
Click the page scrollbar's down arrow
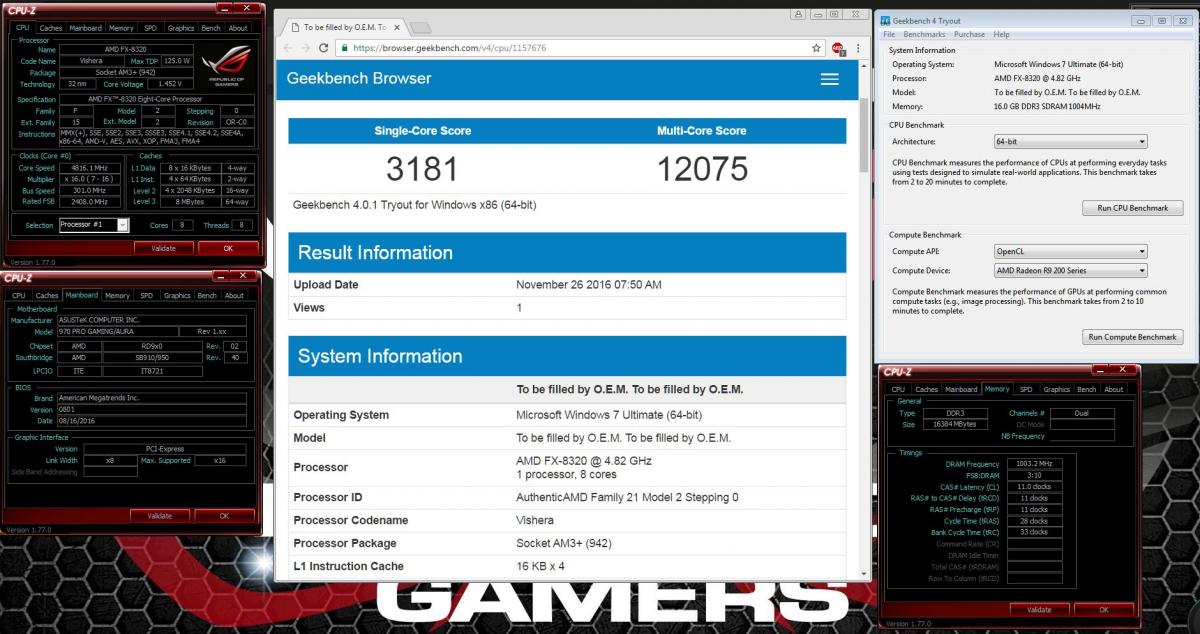866,572
